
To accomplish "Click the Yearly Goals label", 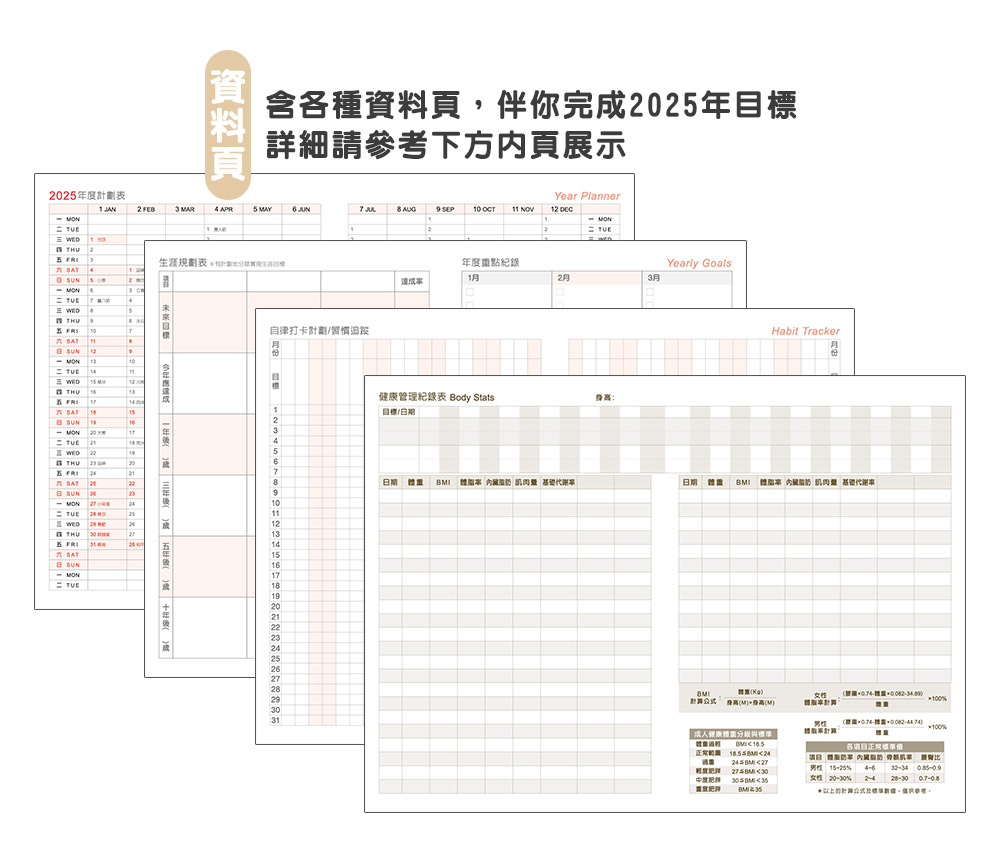I will tap(699, 263).
